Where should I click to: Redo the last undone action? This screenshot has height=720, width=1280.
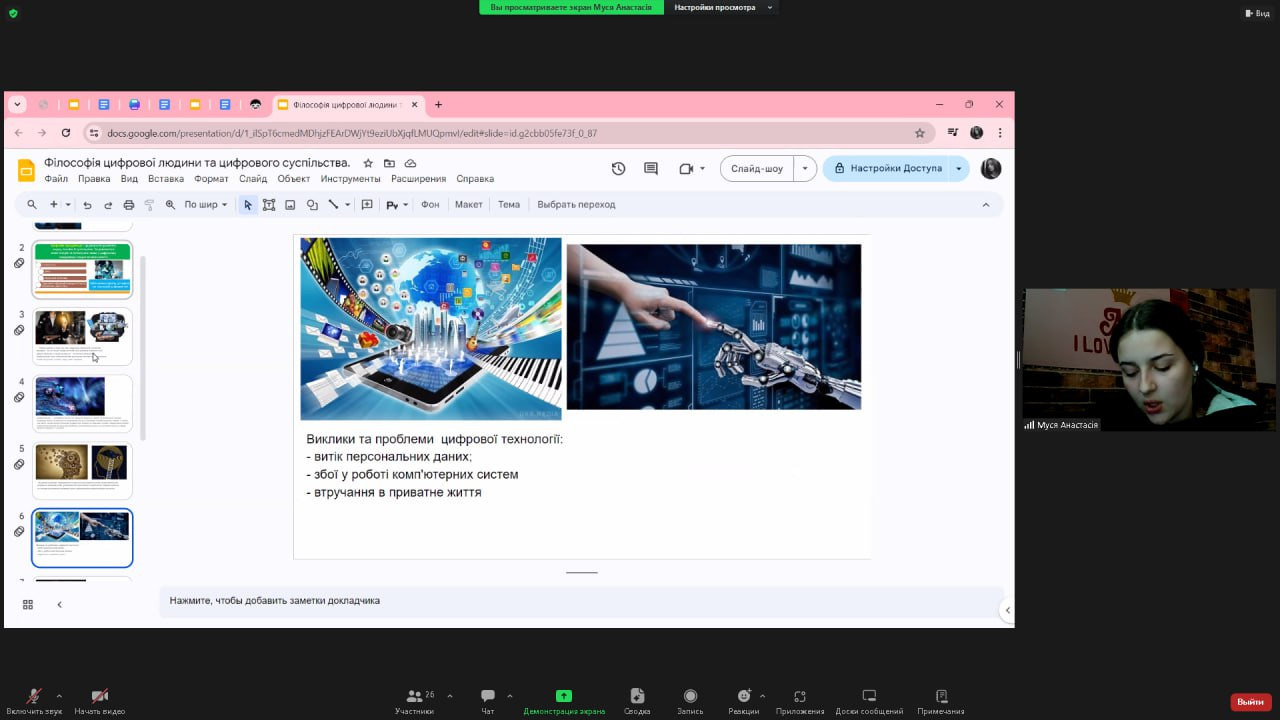(108, 205)
